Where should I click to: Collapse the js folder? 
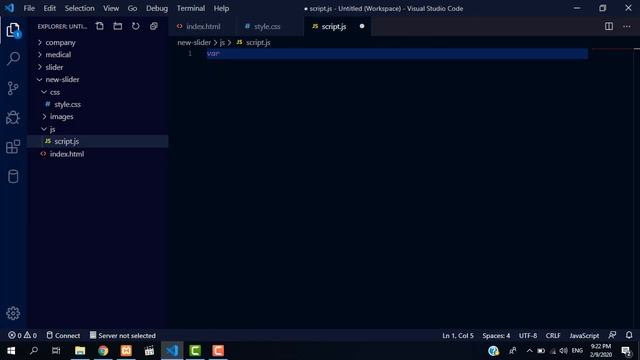point(97,129)
